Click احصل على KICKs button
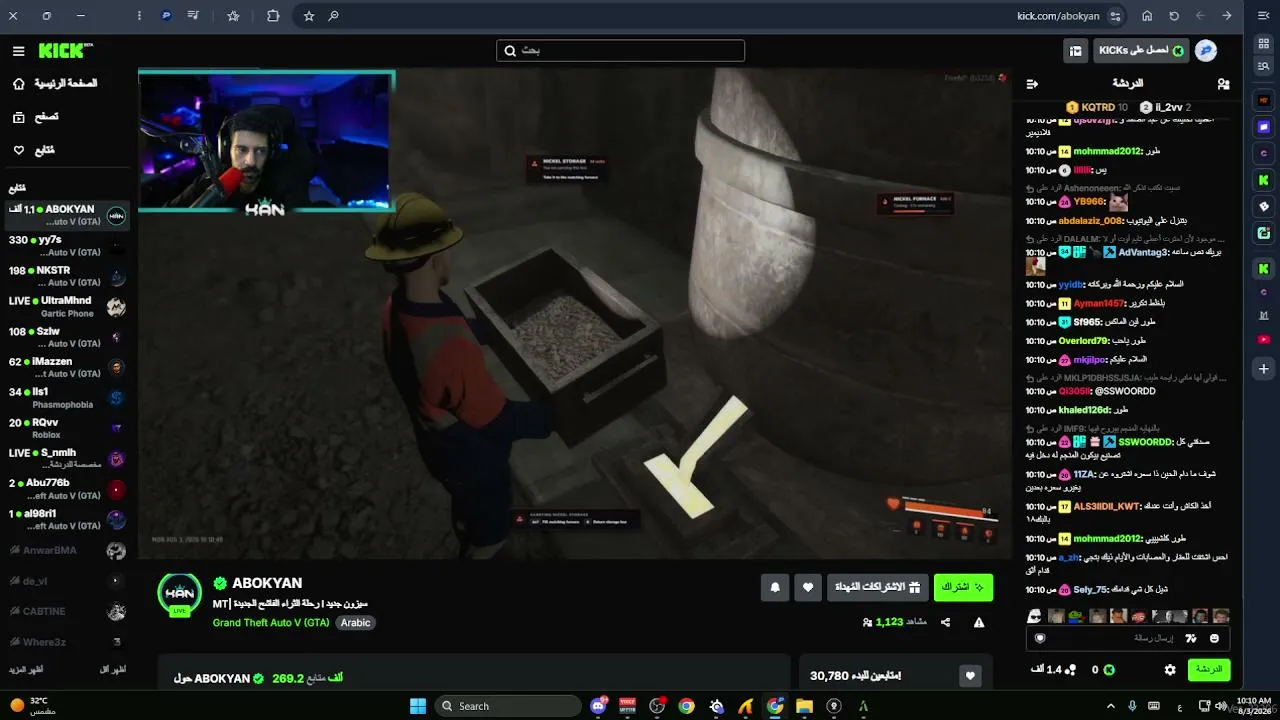1280x720 pixels. (x=1141, y=51)
